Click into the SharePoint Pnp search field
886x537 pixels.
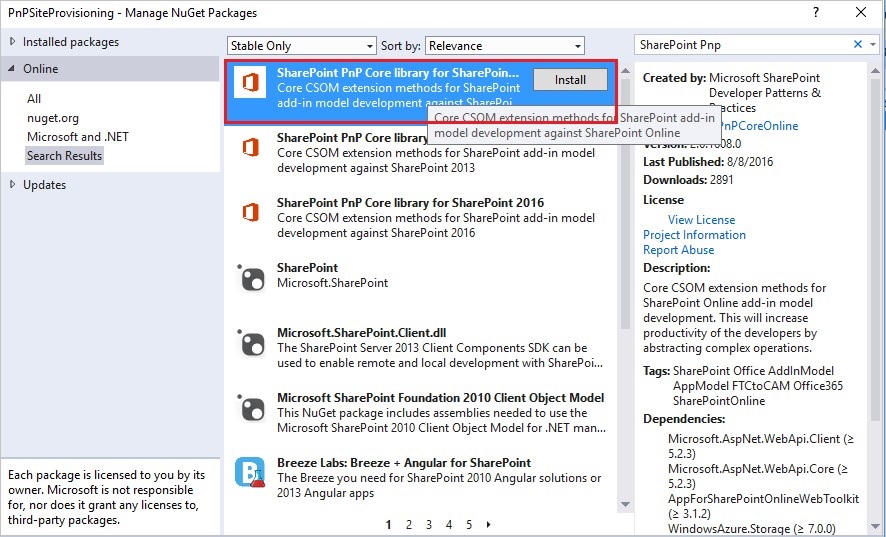click(742, 45)
